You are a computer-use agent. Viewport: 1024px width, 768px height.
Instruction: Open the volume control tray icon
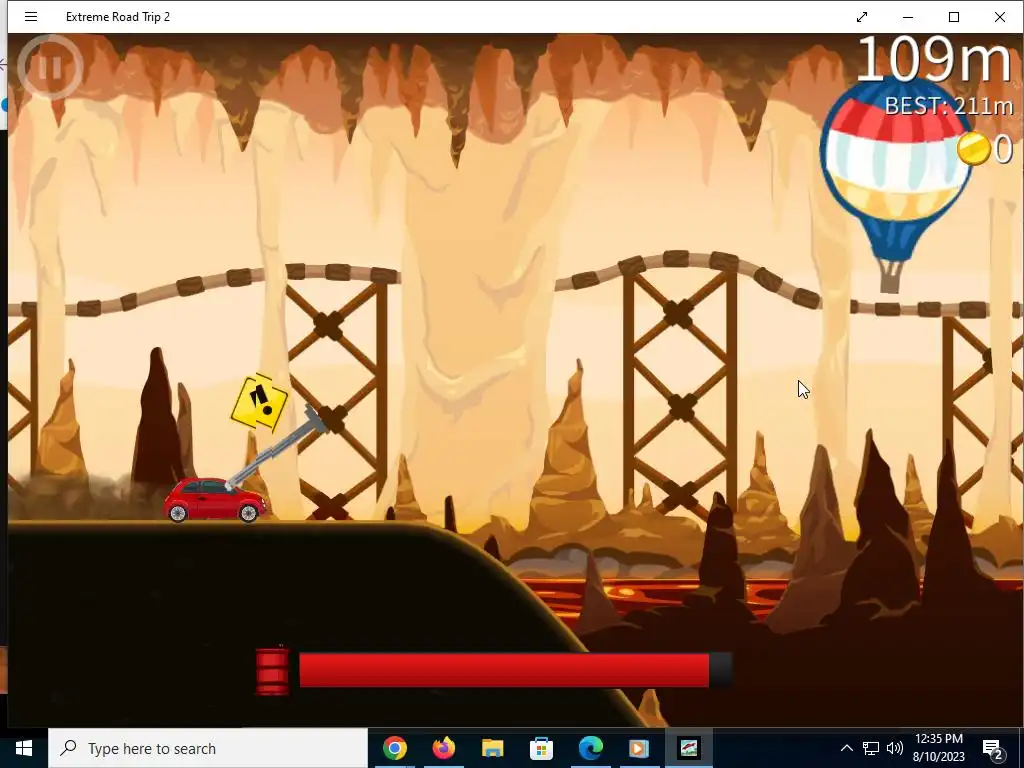tap(895, 748)
